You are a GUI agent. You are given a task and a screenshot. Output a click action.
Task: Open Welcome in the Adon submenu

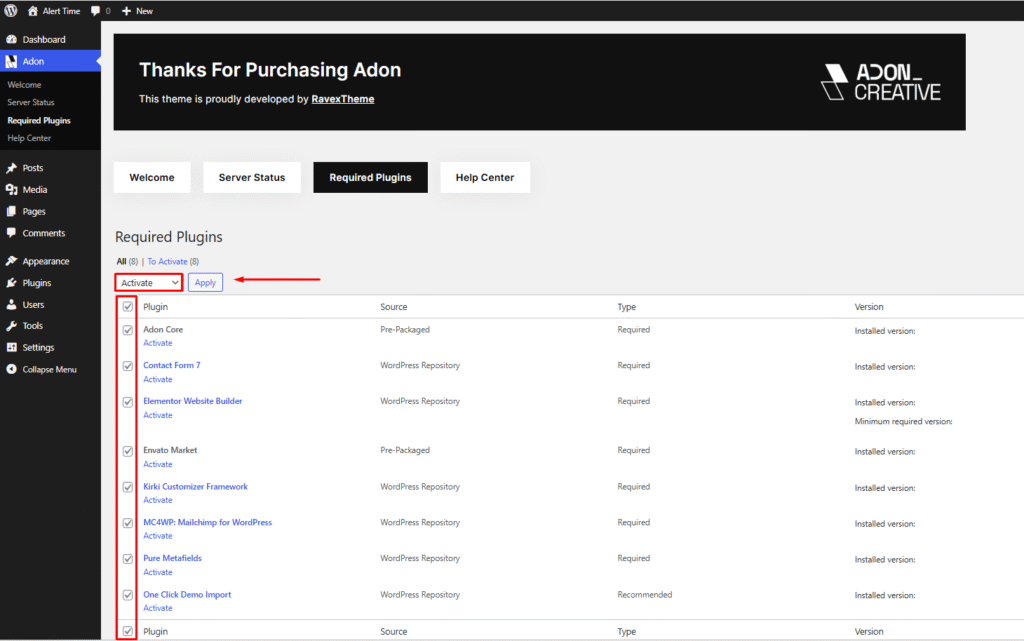tap(24, 85)
